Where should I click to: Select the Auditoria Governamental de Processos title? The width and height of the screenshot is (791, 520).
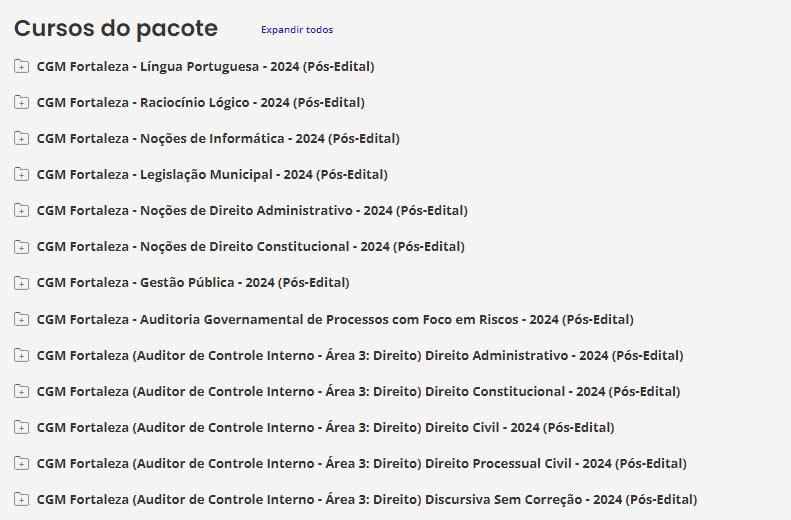point(335,320)
